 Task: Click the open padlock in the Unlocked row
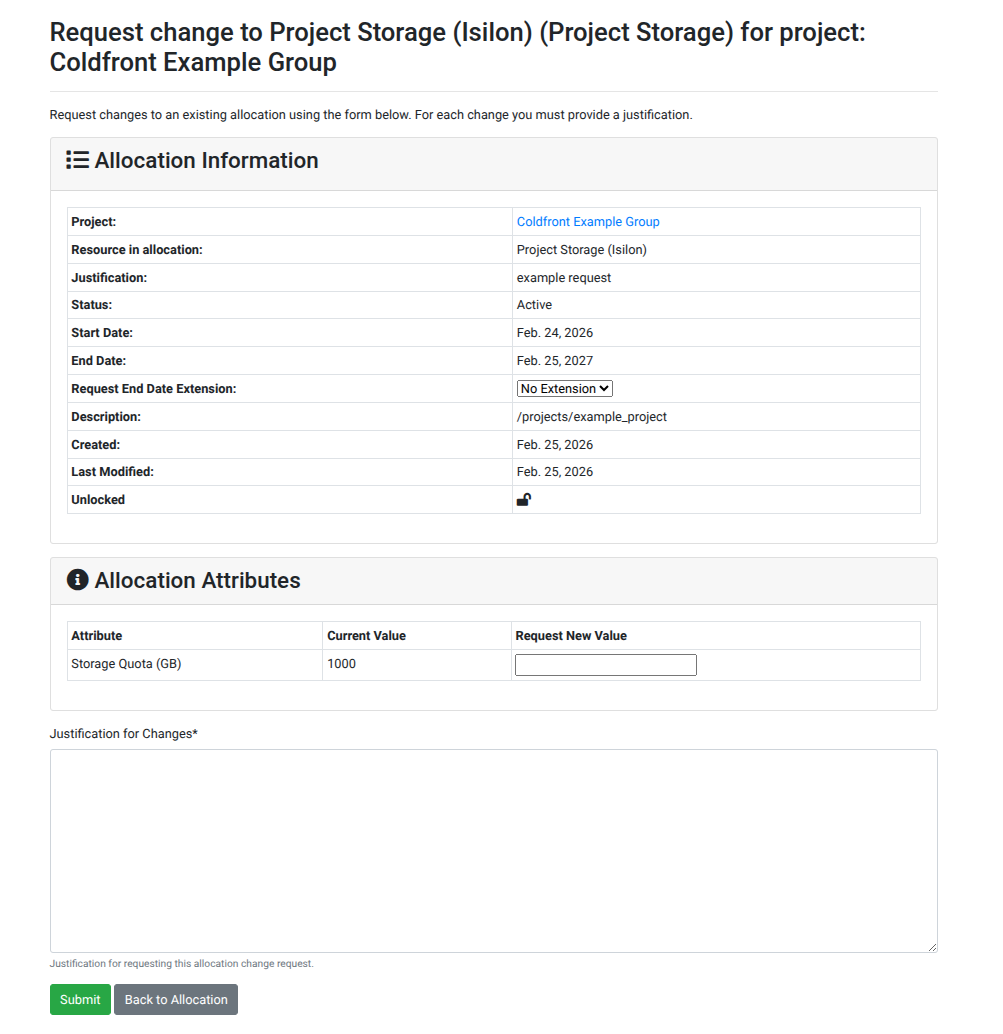tap(523, 499)
